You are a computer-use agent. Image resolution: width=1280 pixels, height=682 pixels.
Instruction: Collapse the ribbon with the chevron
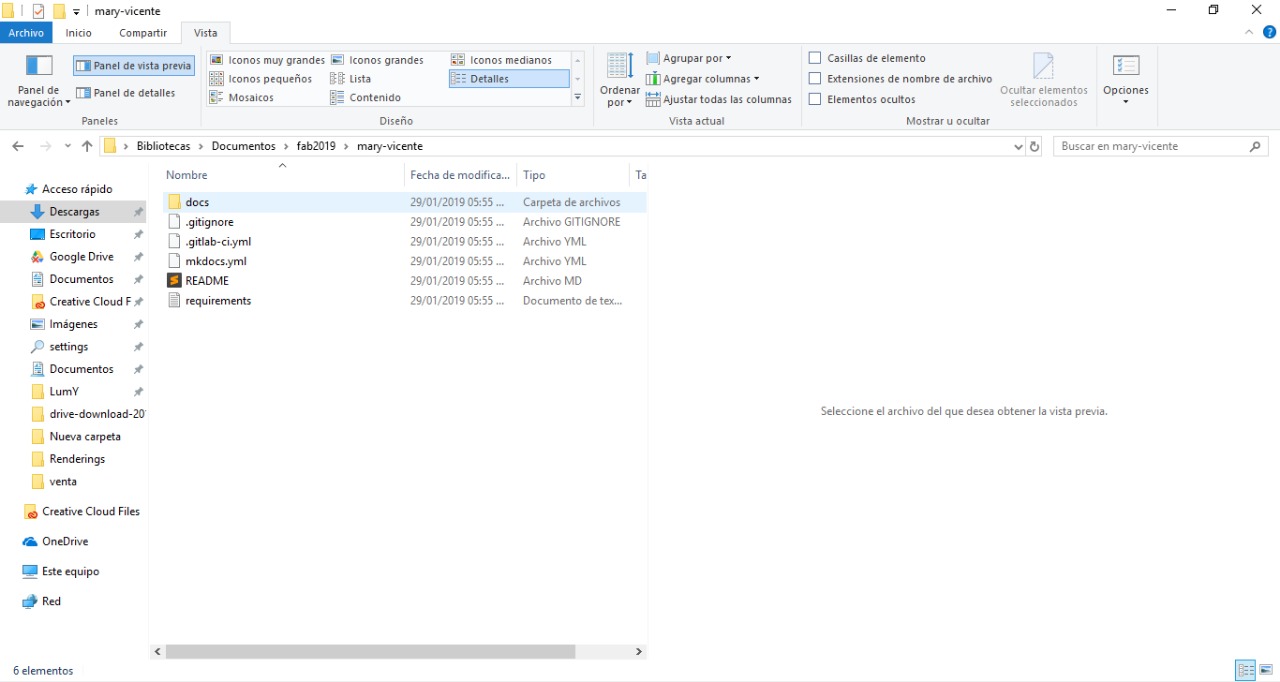(1248, 33)
